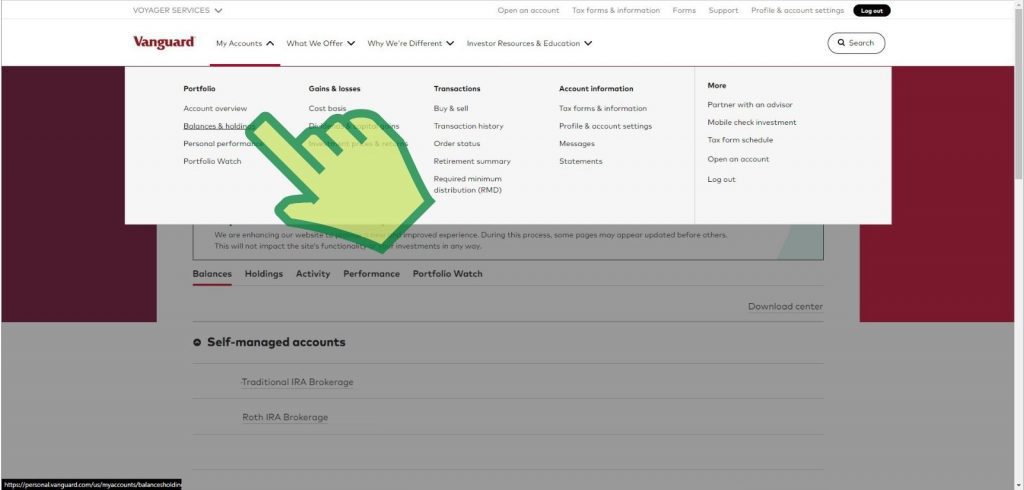Image resolution: width=1024 pixels, height=490 pixels.
Task: Open Messages menu entry
Action: click(577, 144)
